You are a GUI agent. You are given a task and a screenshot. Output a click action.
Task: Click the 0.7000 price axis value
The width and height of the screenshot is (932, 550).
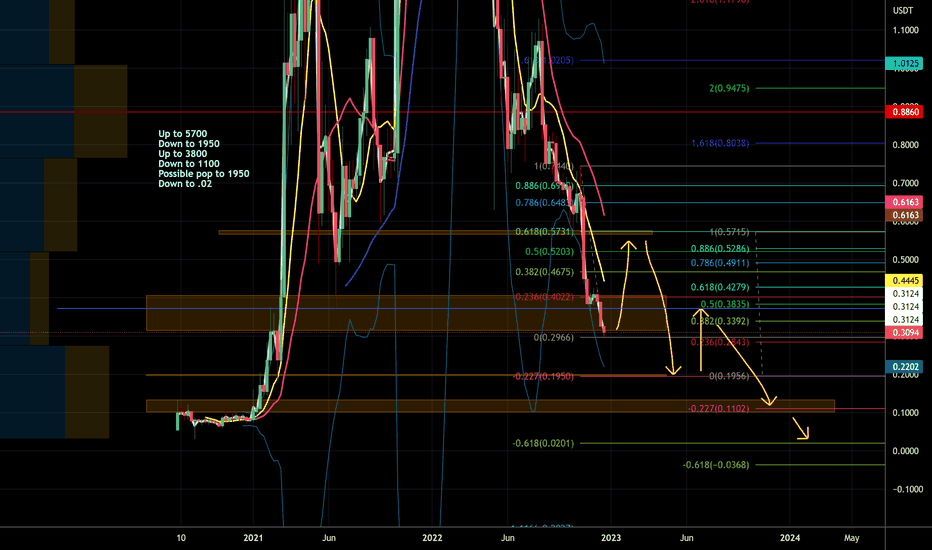[x=905, y=183]
